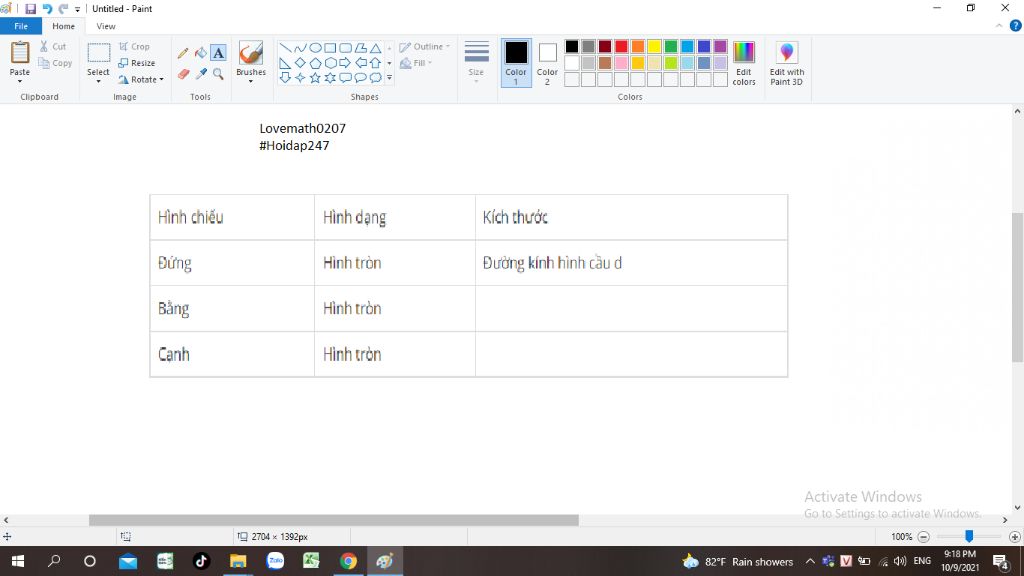Viewport: 1024px width, 576px height.
Task: Select the Pencil tool
Action: [x=183, y=53]
